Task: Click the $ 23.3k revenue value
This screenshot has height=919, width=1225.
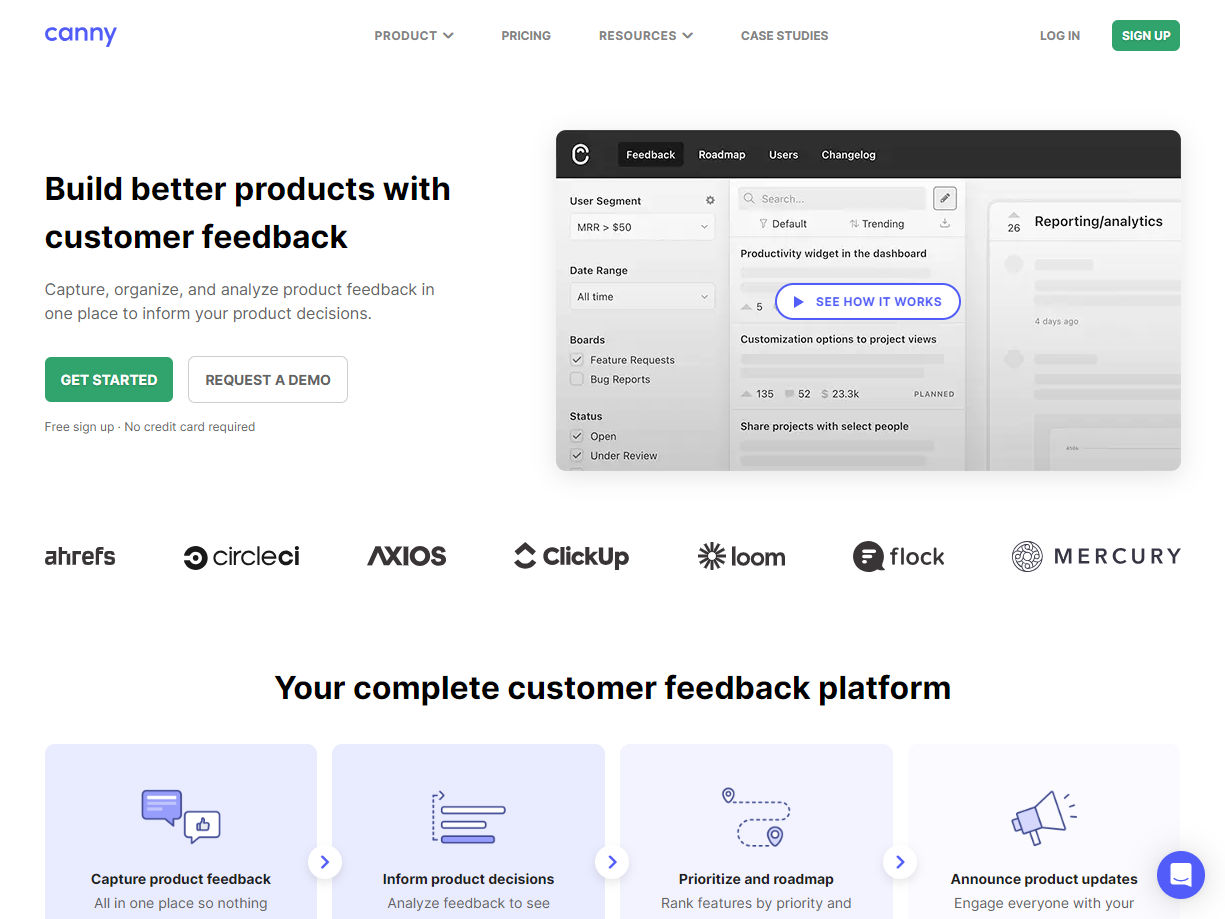Action: [x=840, y=394]
